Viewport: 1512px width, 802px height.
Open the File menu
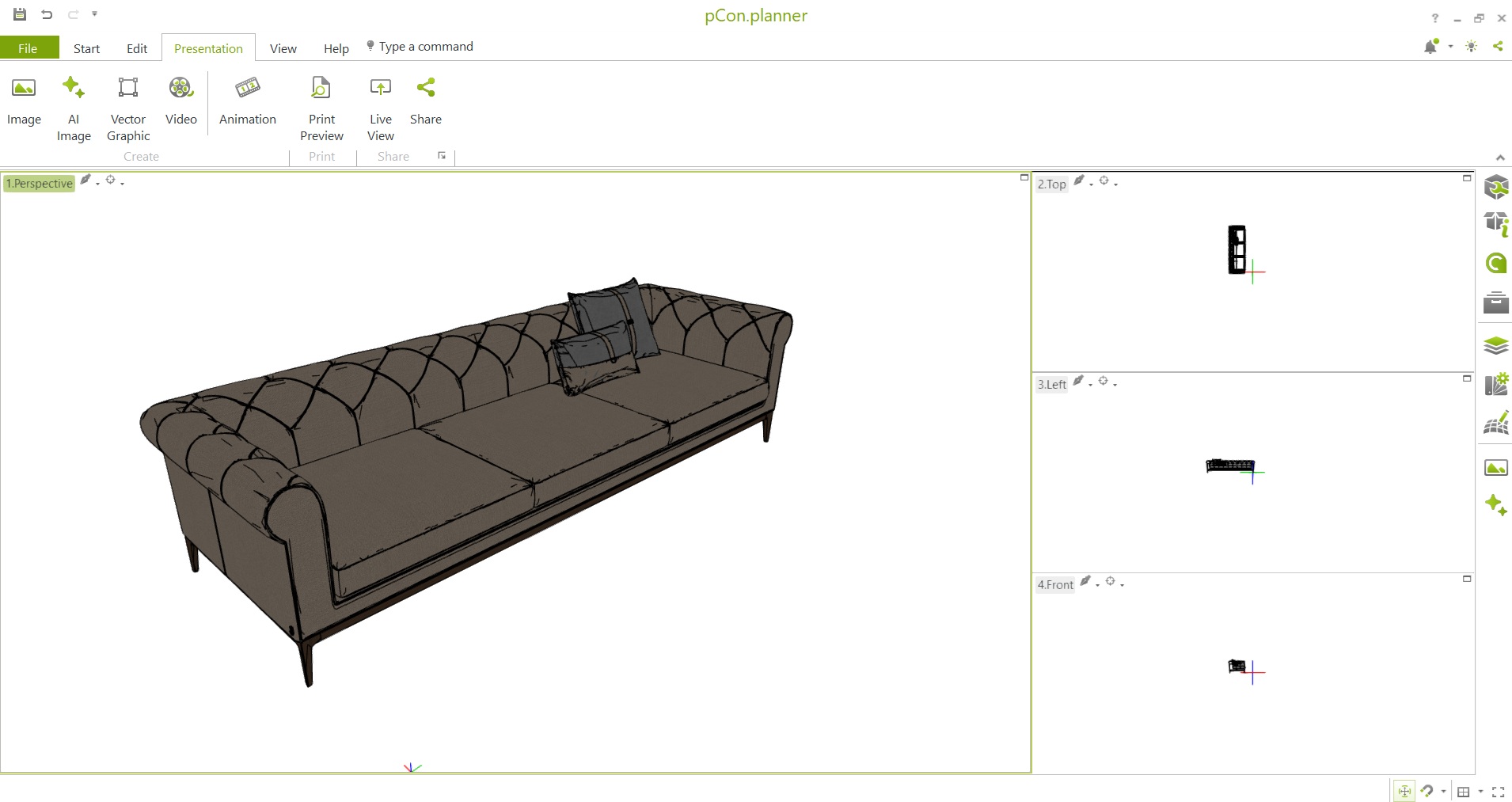(28, 48)
